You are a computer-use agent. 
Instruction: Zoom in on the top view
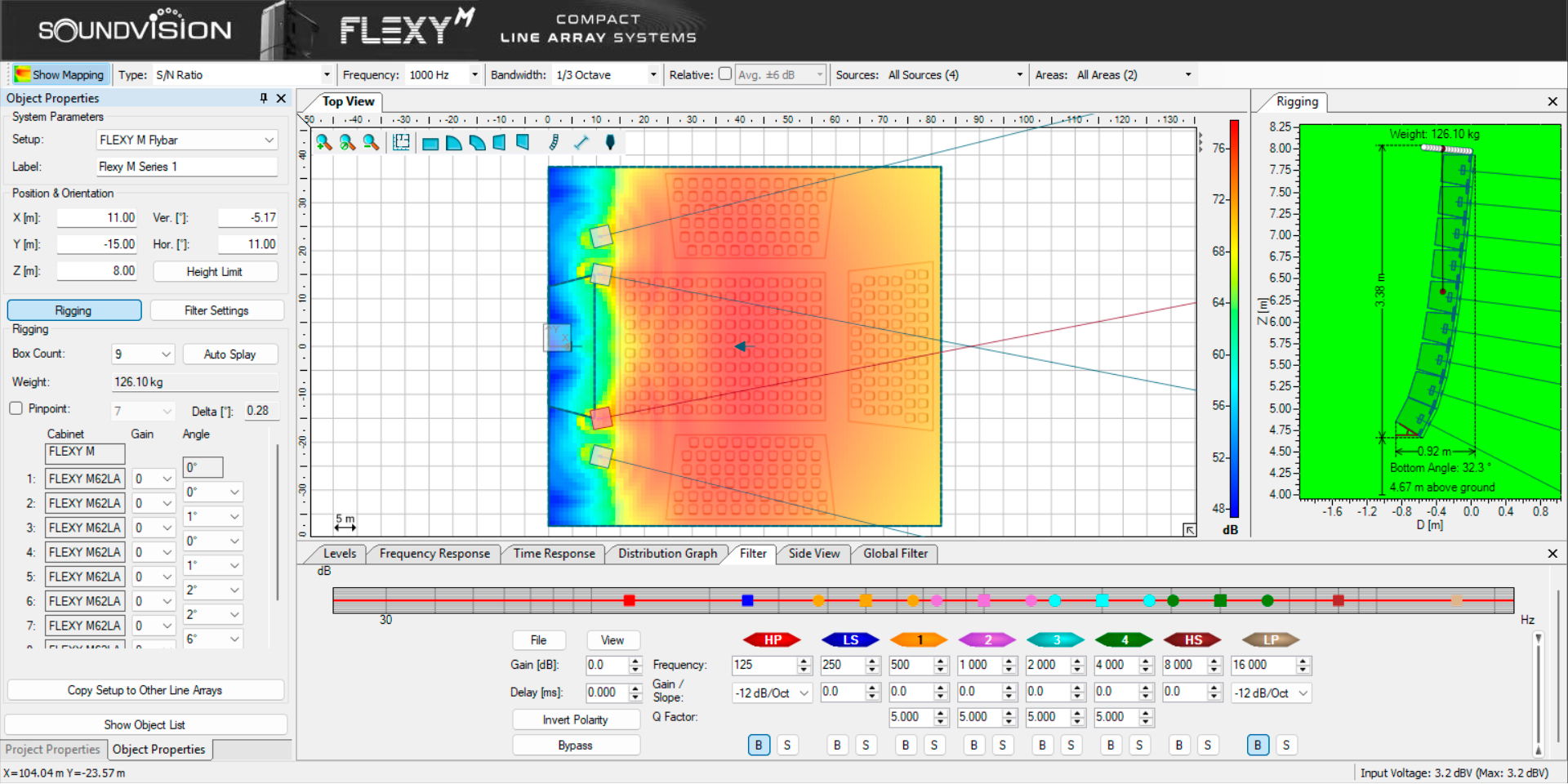(x=323, y=143)
